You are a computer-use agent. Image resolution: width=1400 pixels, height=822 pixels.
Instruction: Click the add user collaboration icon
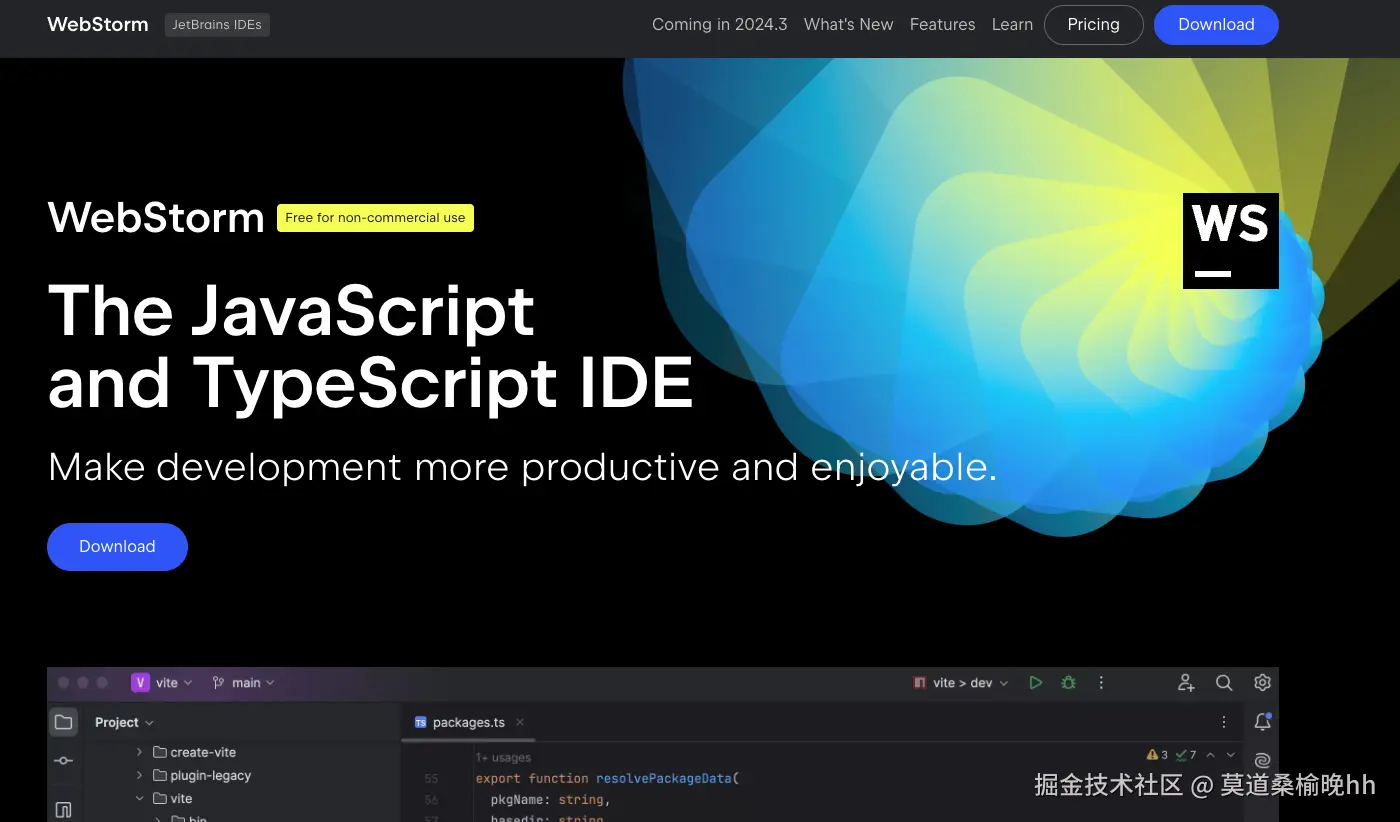coord(1186,683)
